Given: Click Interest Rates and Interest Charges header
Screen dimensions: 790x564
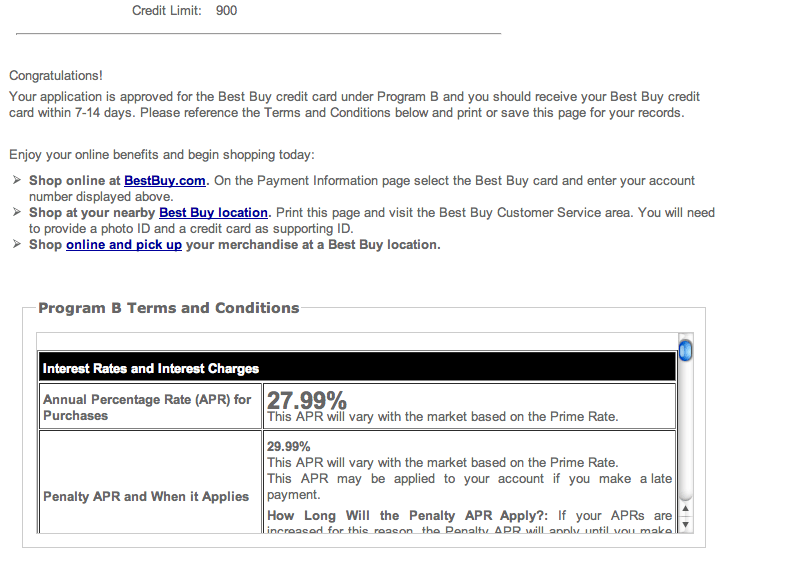Looking at the screenshot, I should coord(357,368).
